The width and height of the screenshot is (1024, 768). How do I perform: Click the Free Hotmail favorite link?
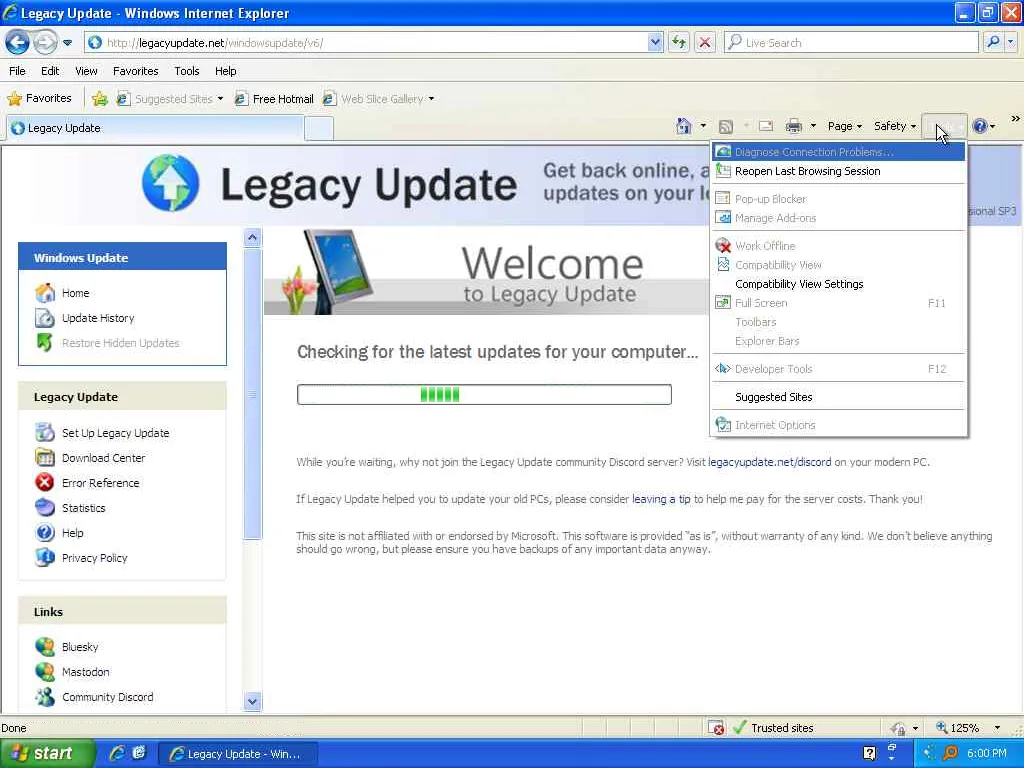[274, 99]
